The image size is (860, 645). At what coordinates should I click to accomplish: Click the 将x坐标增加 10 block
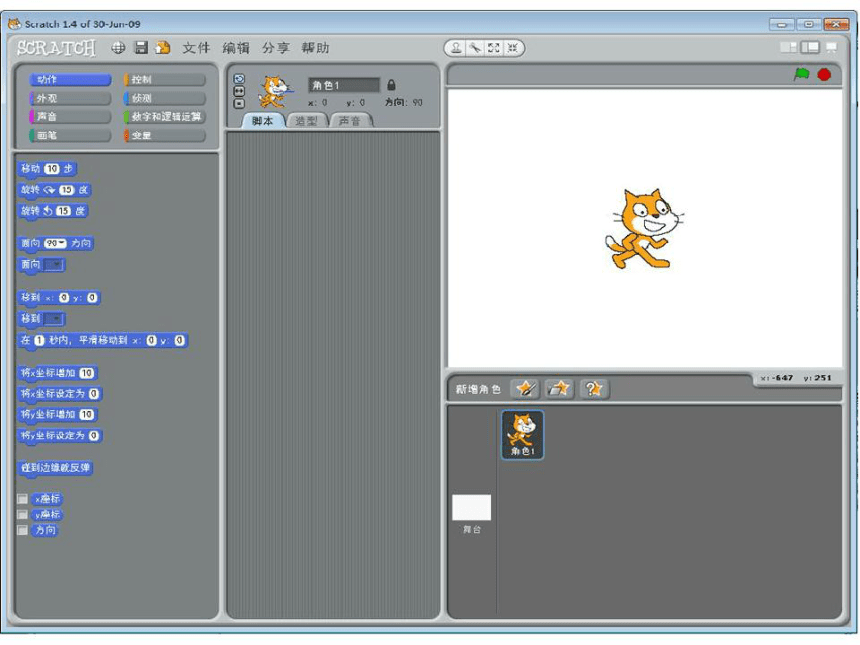58,374
